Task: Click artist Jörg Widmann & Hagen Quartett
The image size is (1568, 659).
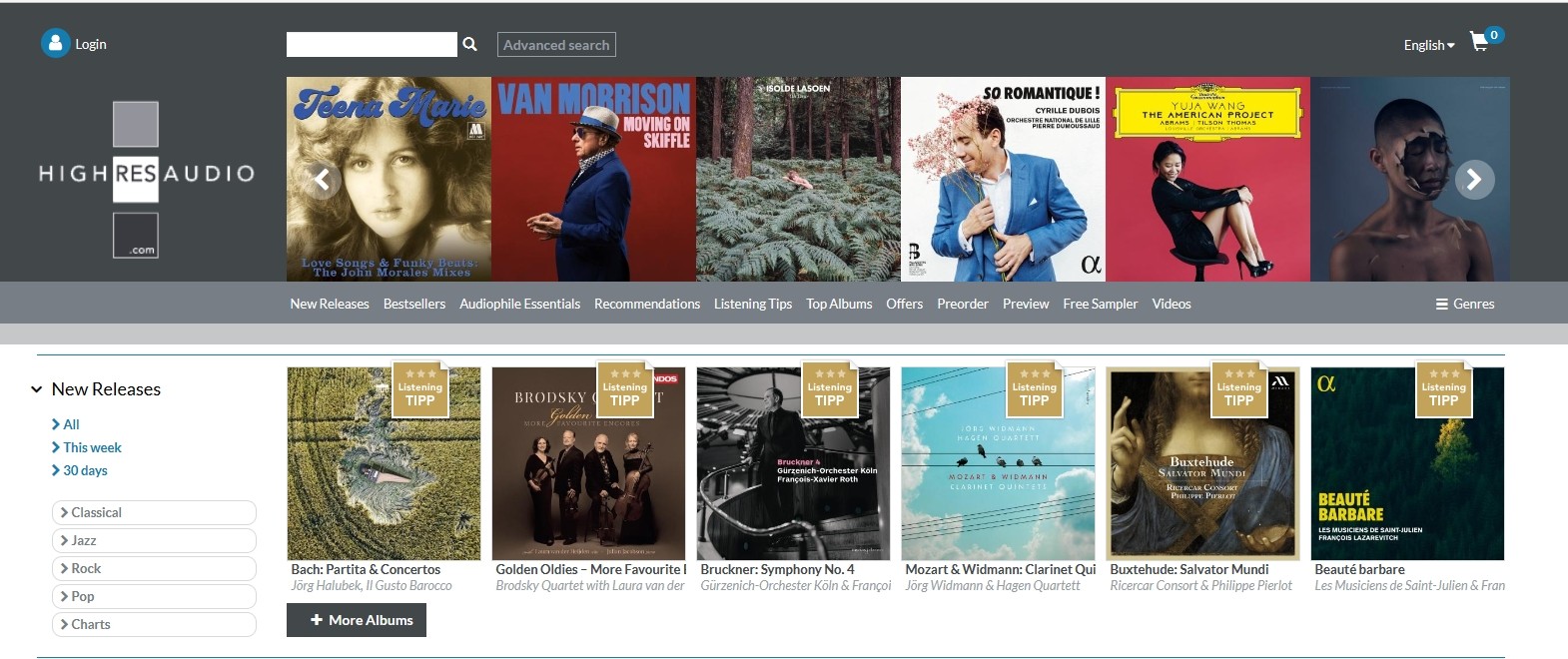Action: 993,586
